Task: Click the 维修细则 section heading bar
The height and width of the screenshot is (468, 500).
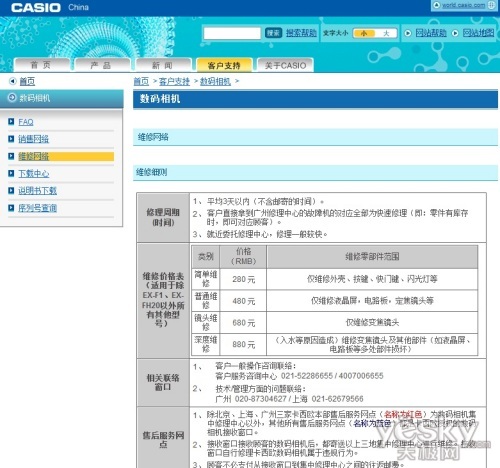Action: (315, 172)
